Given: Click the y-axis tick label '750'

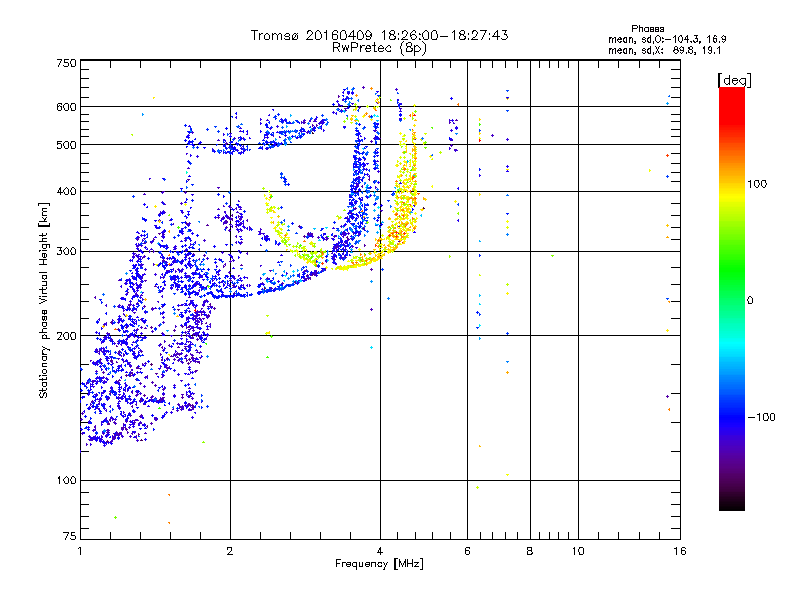Looking at the screenshot, I should pyautogui.click(x=66, y=63).
